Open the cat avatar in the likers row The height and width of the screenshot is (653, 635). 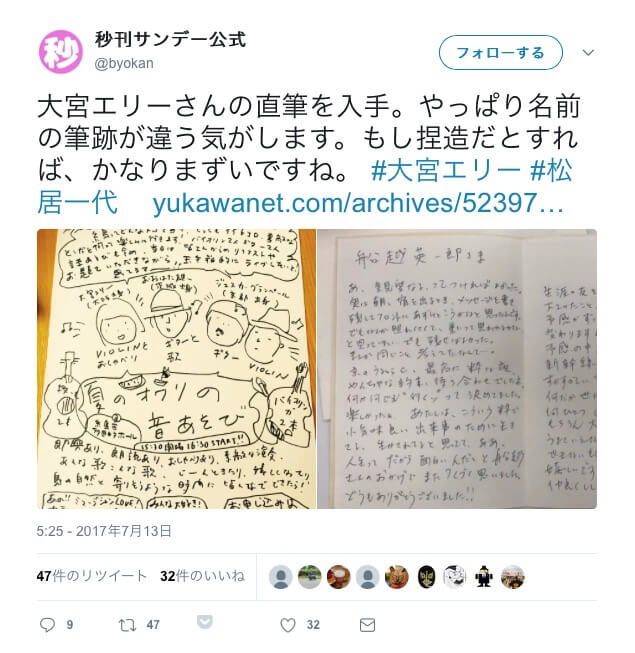click(396, 577)
